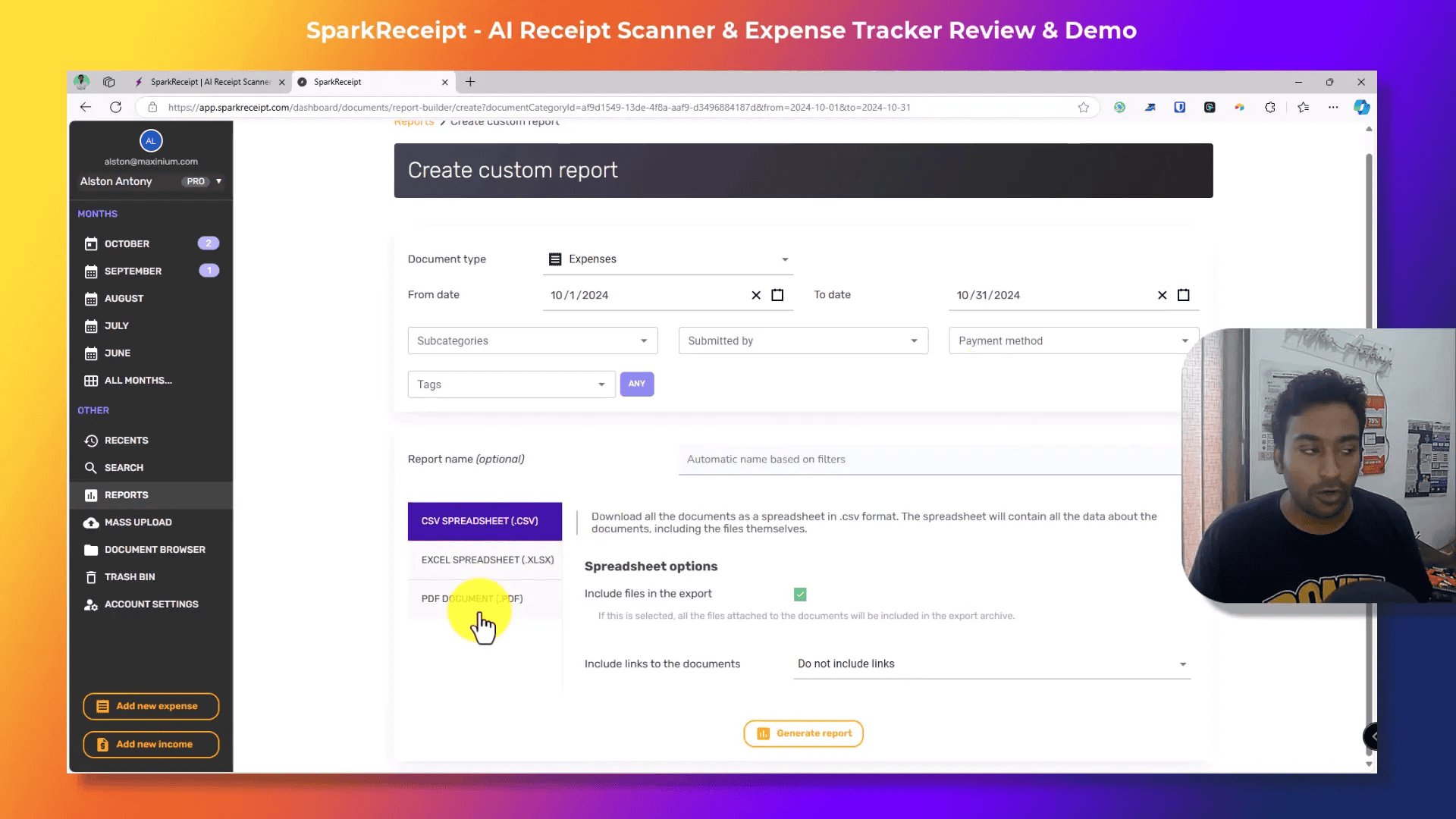1456x819 pixels.
Task: Click the site info lock icon
Action: [x=152, y=107]
